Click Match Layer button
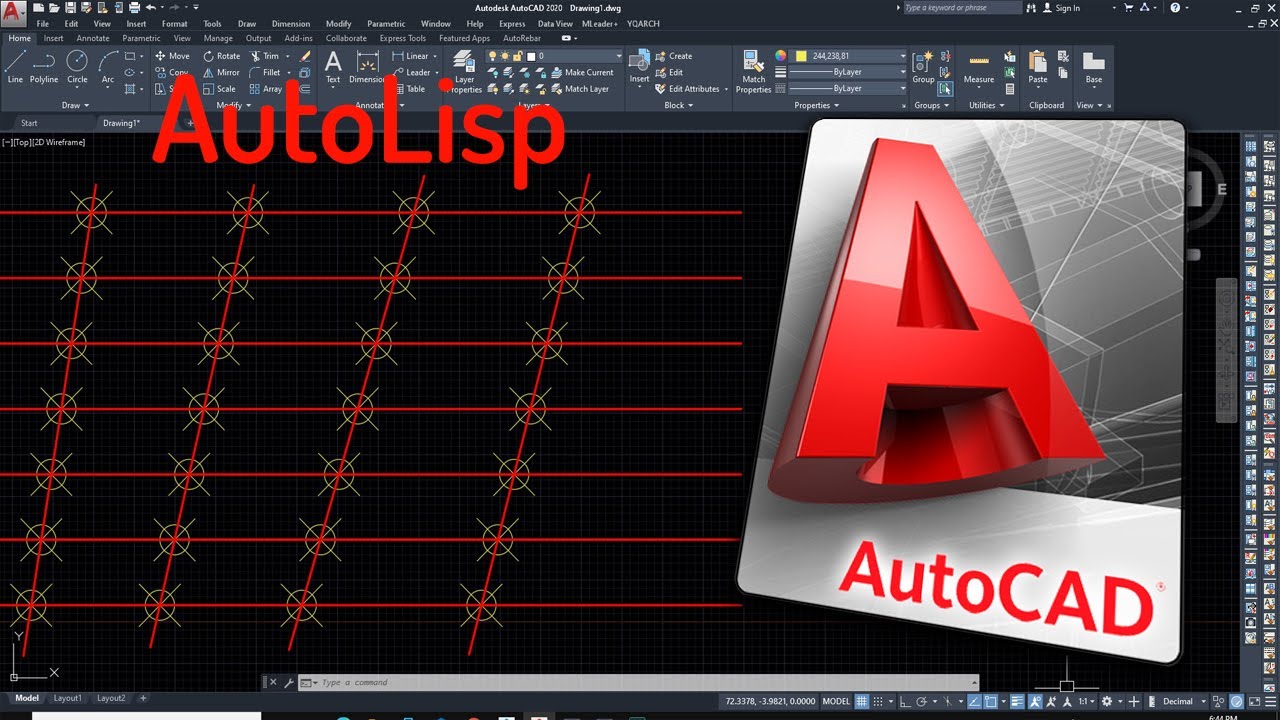This screenshot has width=1280, height=720. [x=580, y=88]
